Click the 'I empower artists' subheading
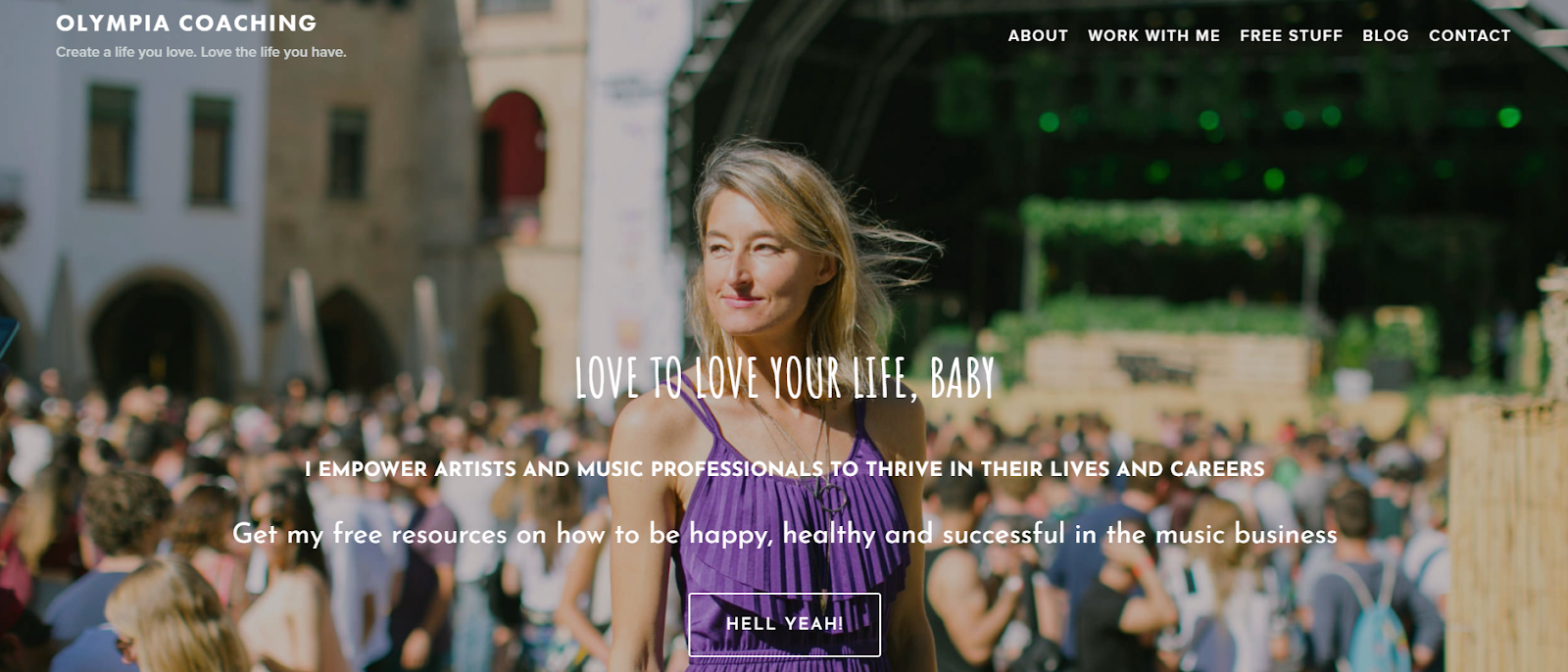 784,469
